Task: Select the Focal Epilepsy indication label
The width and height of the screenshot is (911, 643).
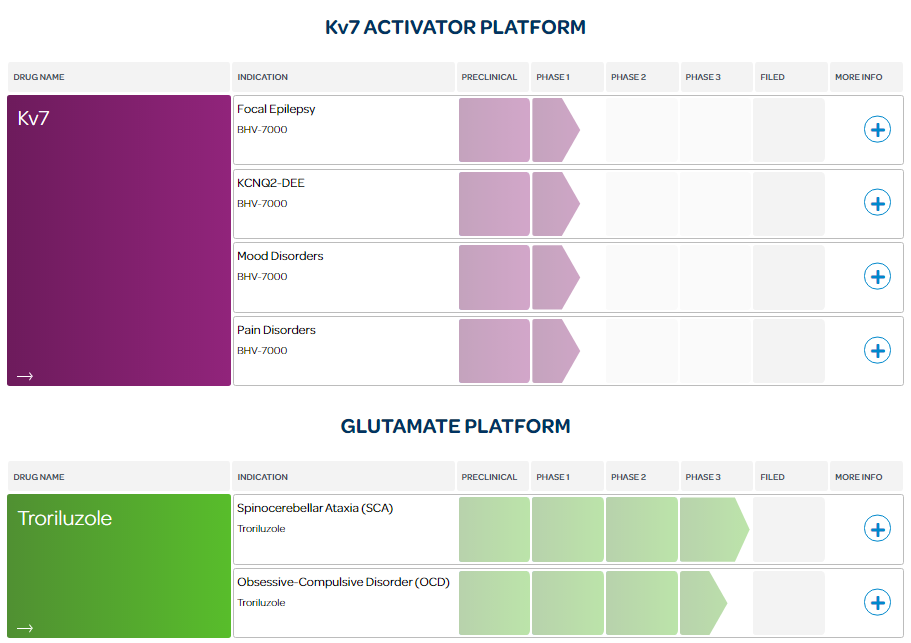Action: [x=276, y=109]
